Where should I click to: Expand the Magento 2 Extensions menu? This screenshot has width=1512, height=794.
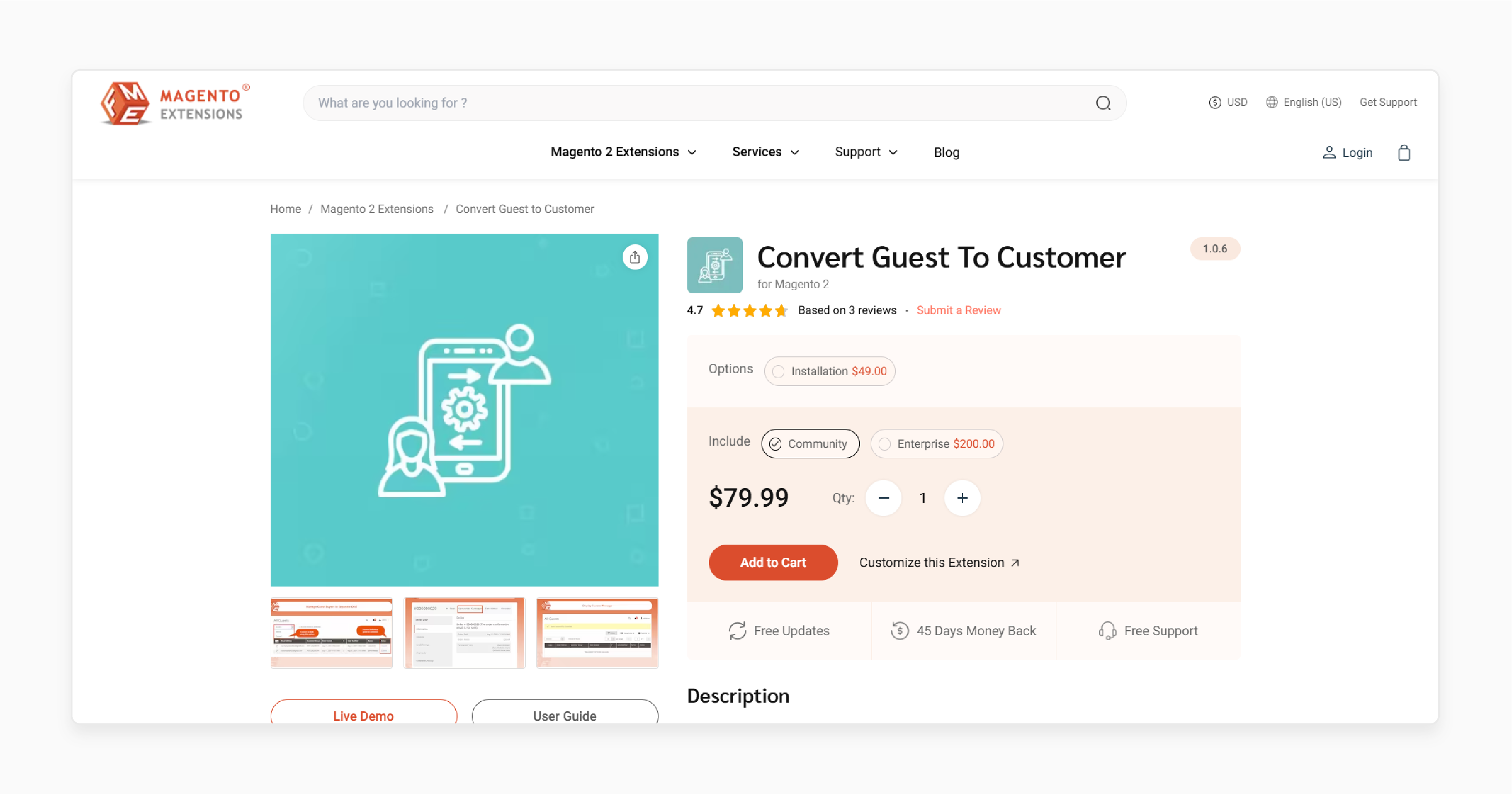pos(623,152)
